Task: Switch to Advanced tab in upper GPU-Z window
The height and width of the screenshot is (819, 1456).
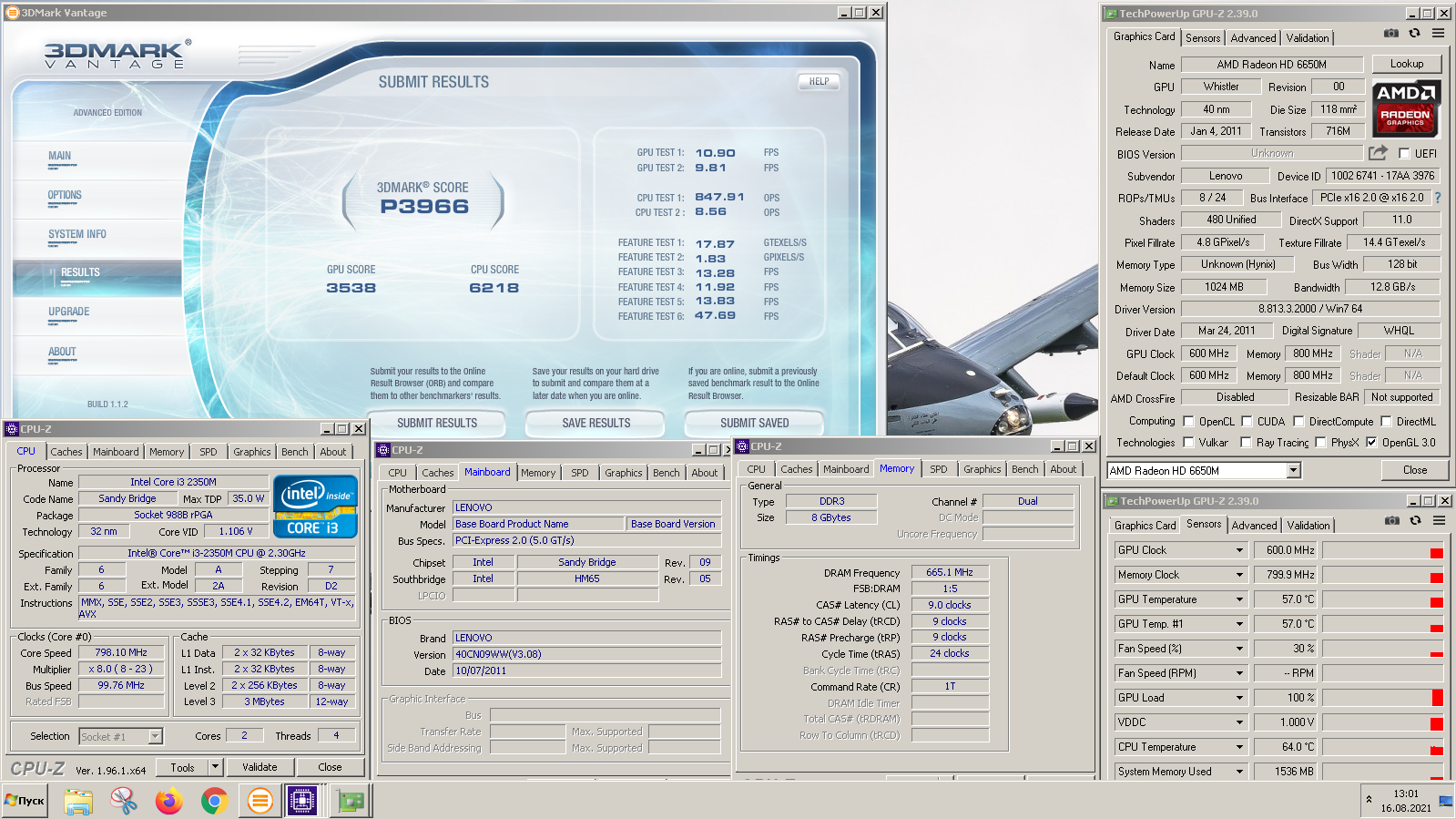Action: coord(1253,38)
